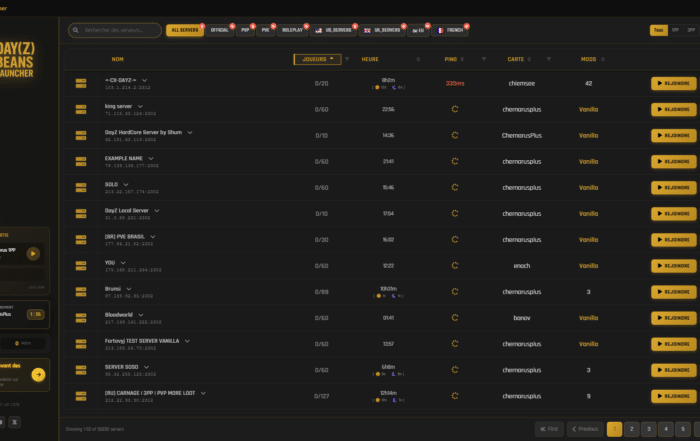
Task: Refresh ping for Fortovyj TEST SERVER VANILLA
Action: coord(454,344)
